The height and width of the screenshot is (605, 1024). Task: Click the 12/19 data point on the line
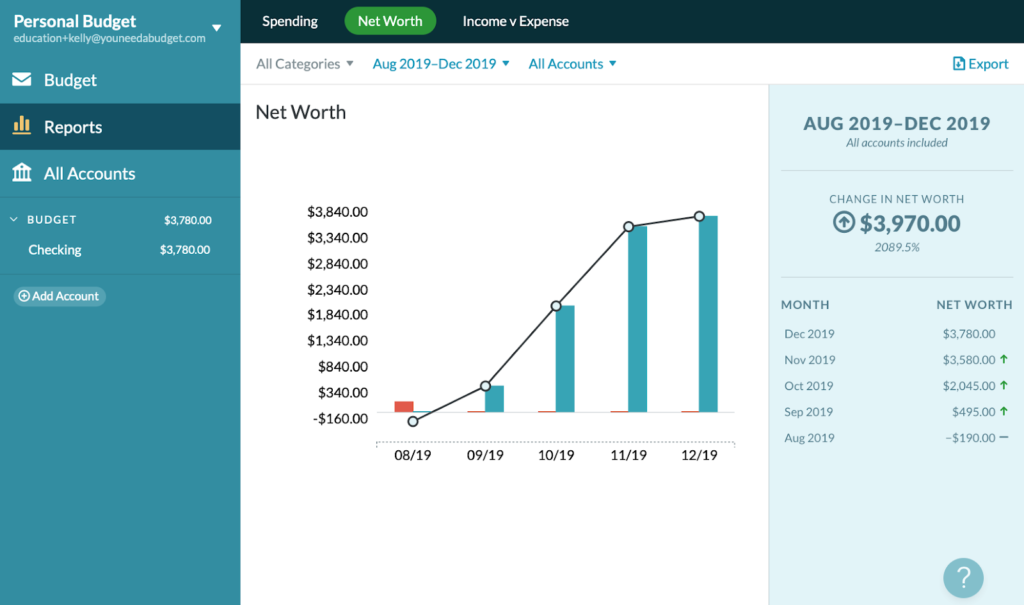point(699,216)
